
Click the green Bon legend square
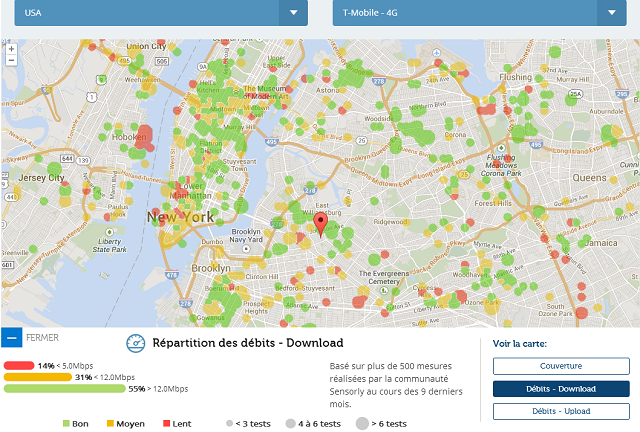pyautogui.click(x=66, y=424)
